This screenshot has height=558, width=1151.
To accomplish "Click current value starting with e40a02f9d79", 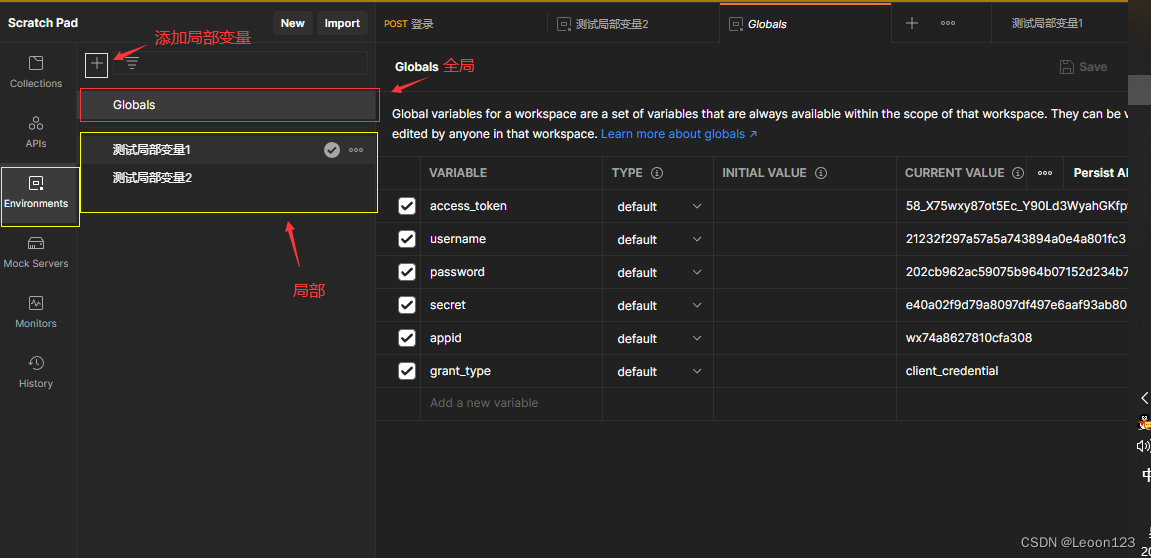I will click(1017, 305).
